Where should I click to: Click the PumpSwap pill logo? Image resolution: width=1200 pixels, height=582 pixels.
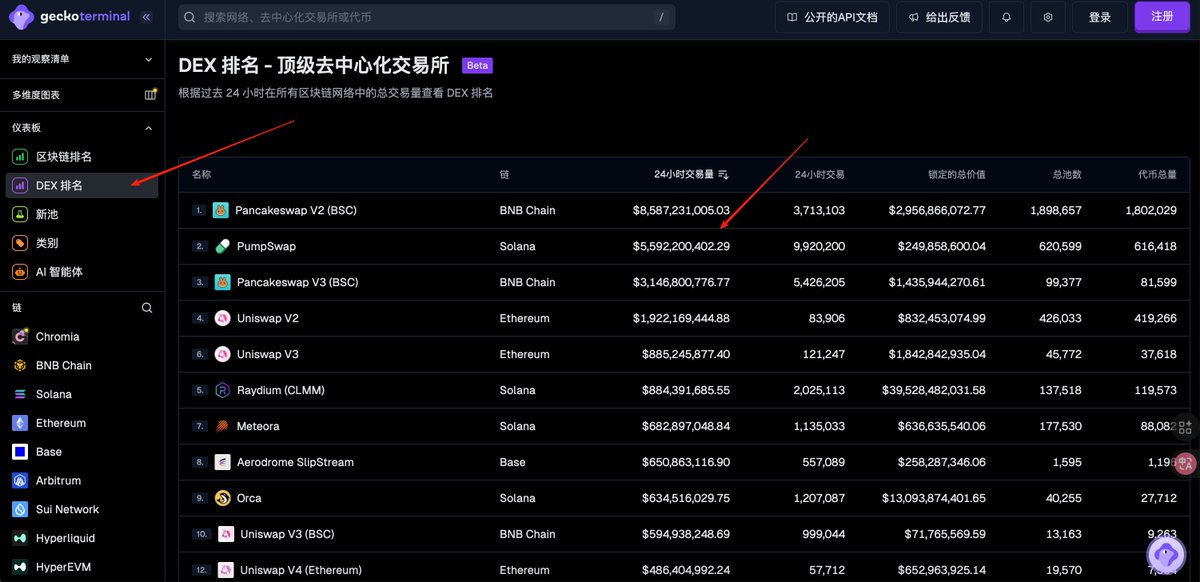click(x=222, y=246)
